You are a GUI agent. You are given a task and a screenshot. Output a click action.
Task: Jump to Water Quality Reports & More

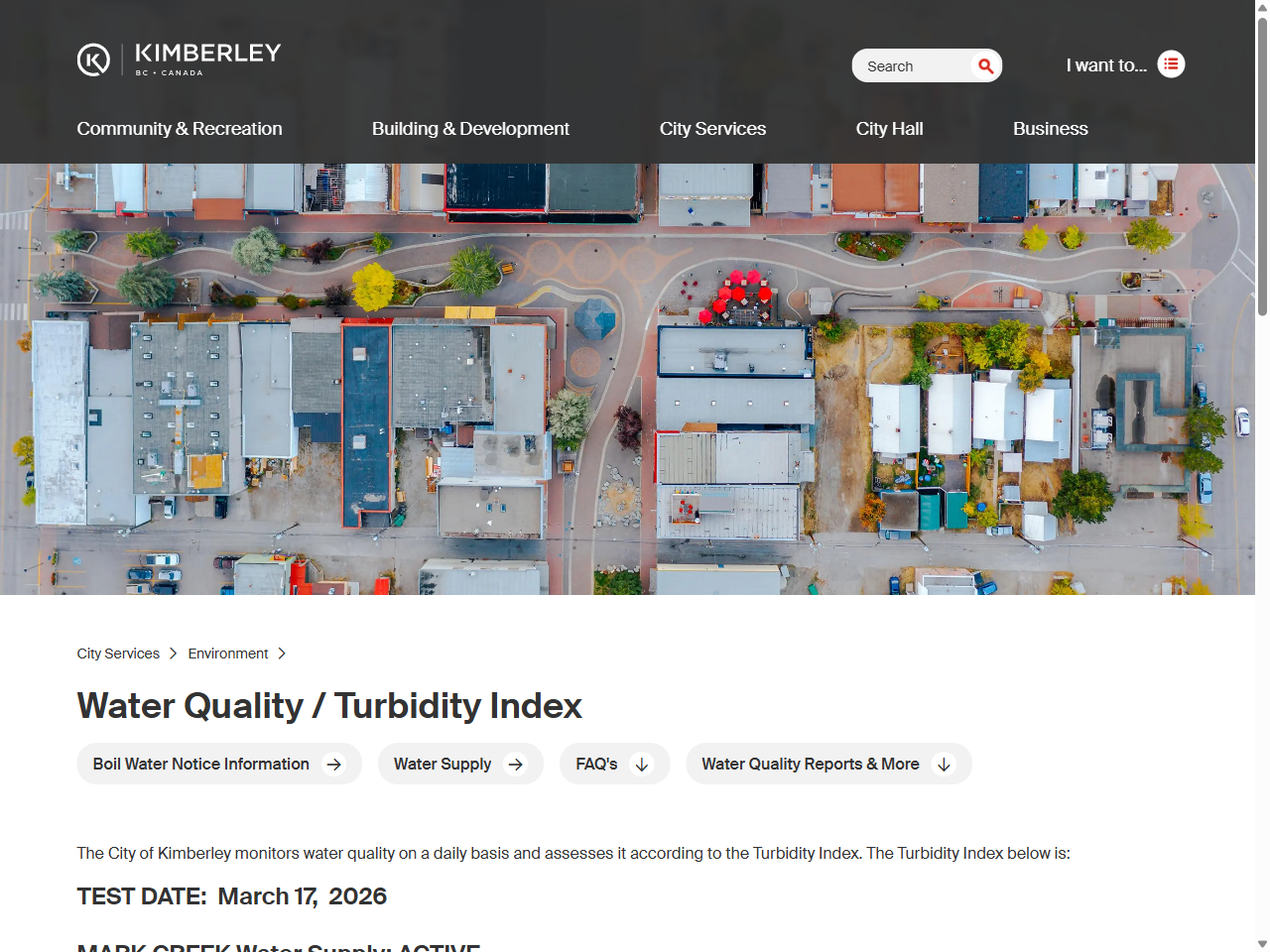(x=828, y=764)
